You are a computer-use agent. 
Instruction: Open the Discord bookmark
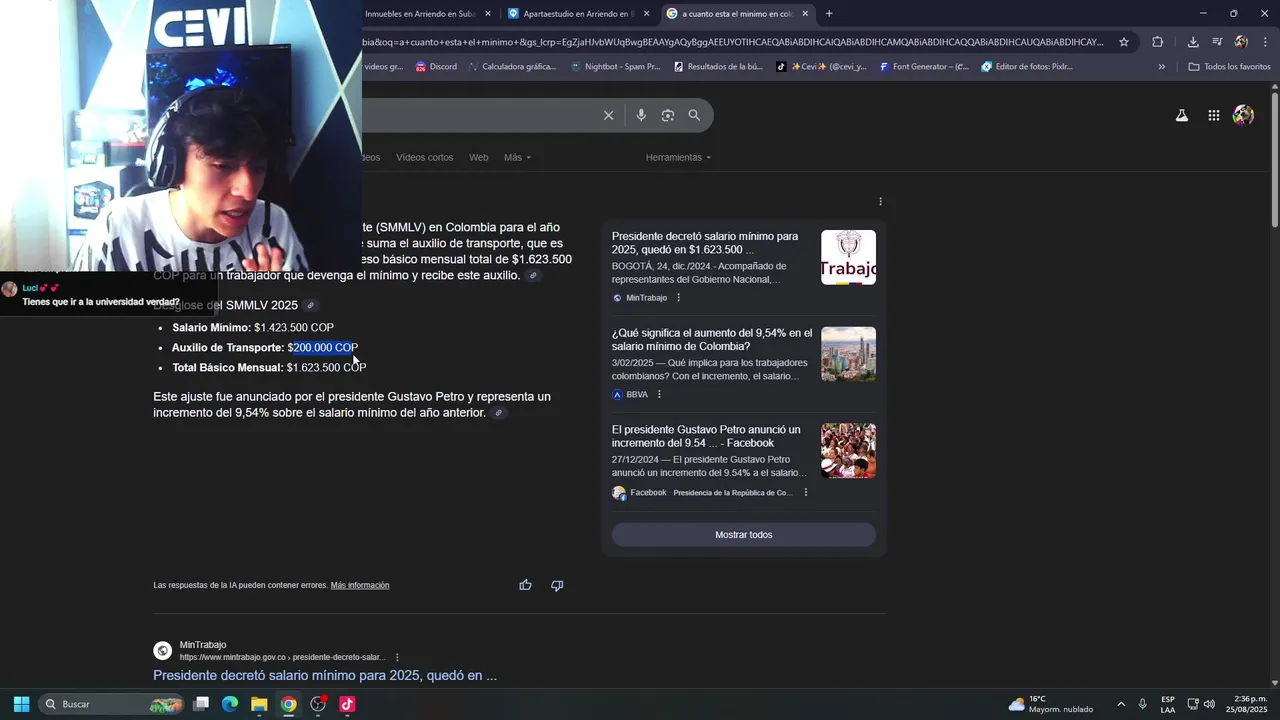point(436,67)
